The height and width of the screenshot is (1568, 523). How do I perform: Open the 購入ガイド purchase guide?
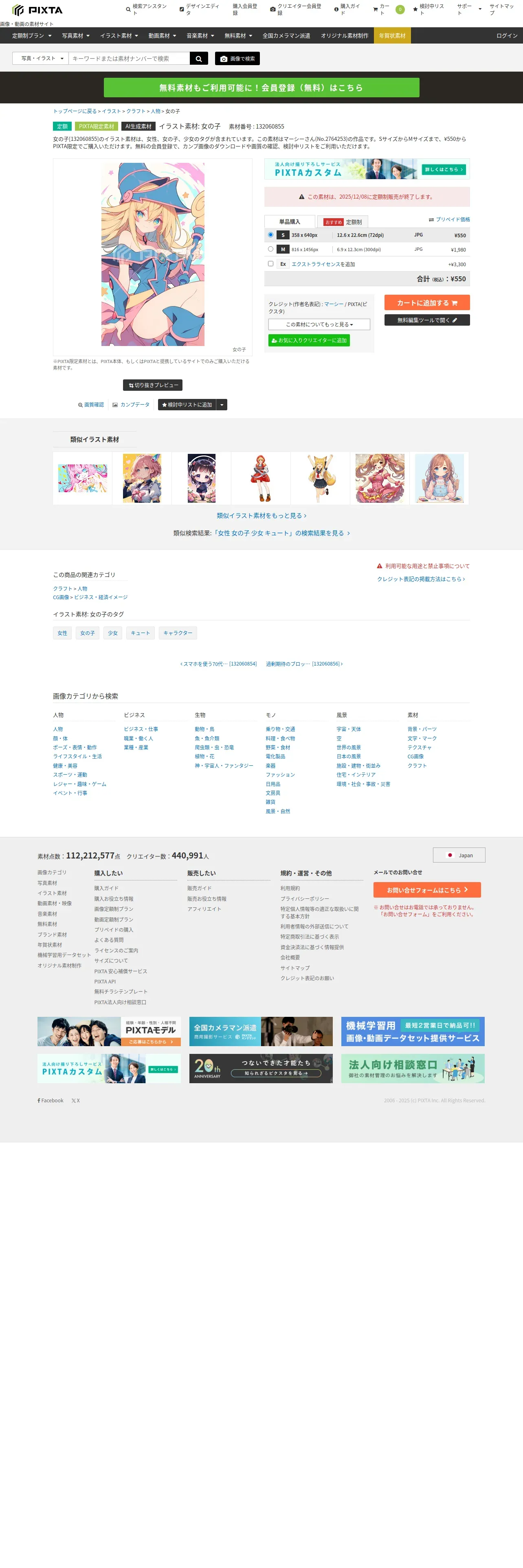348,9
